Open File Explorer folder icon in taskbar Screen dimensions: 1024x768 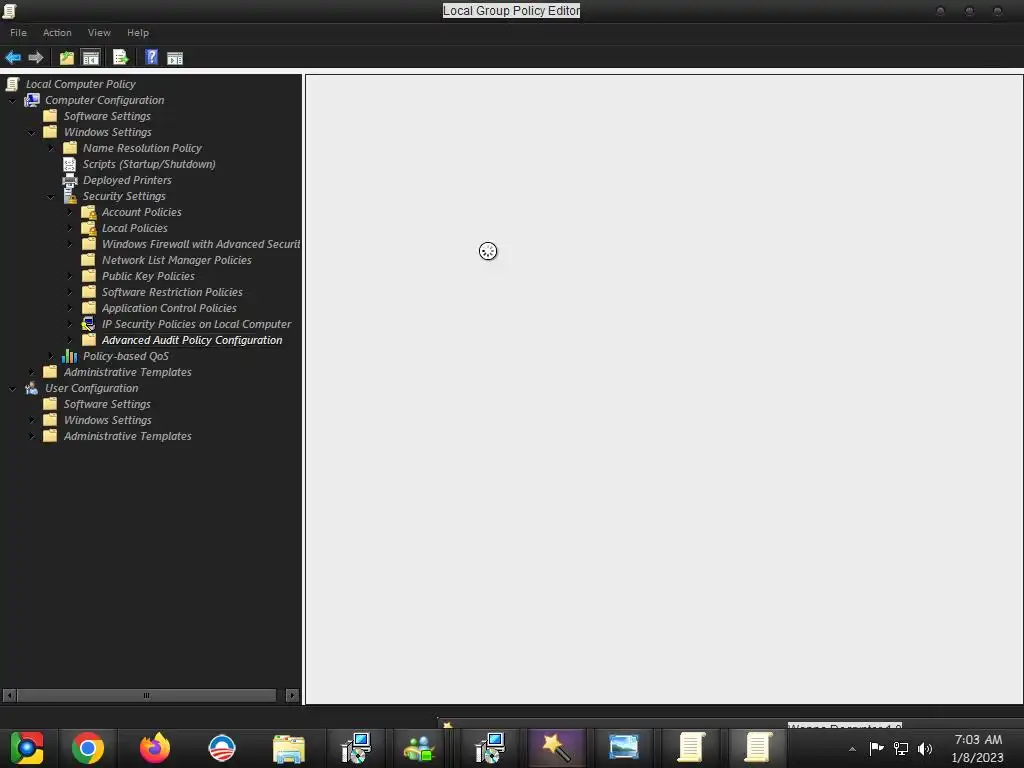pos(289,748)
